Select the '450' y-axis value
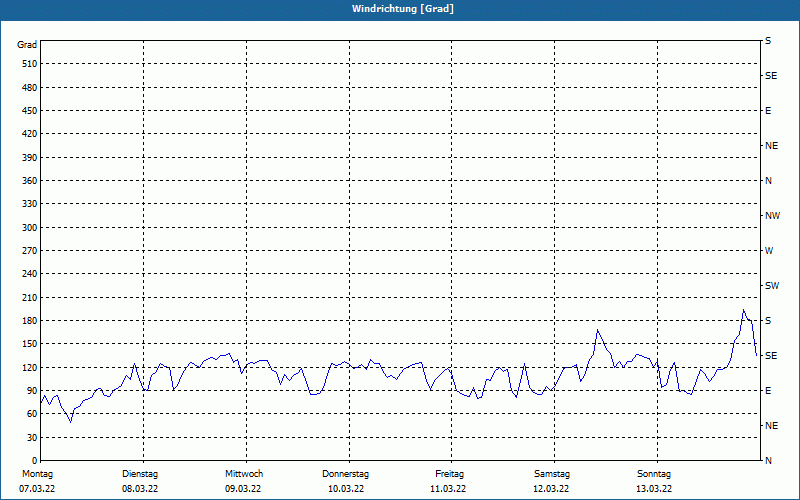Image resolution: width=800 pixels, height=500 pixels. coord(30,111)
